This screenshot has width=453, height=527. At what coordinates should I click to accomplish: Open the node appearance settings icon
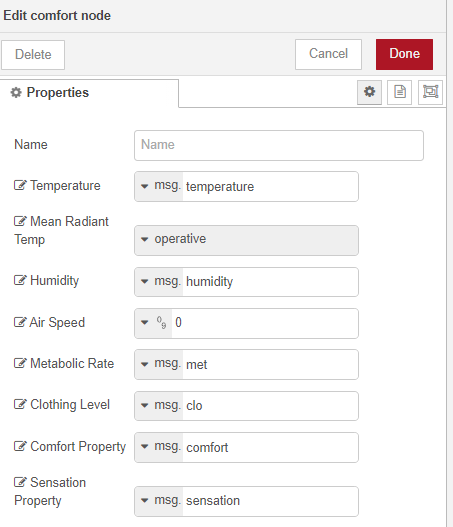430,92
